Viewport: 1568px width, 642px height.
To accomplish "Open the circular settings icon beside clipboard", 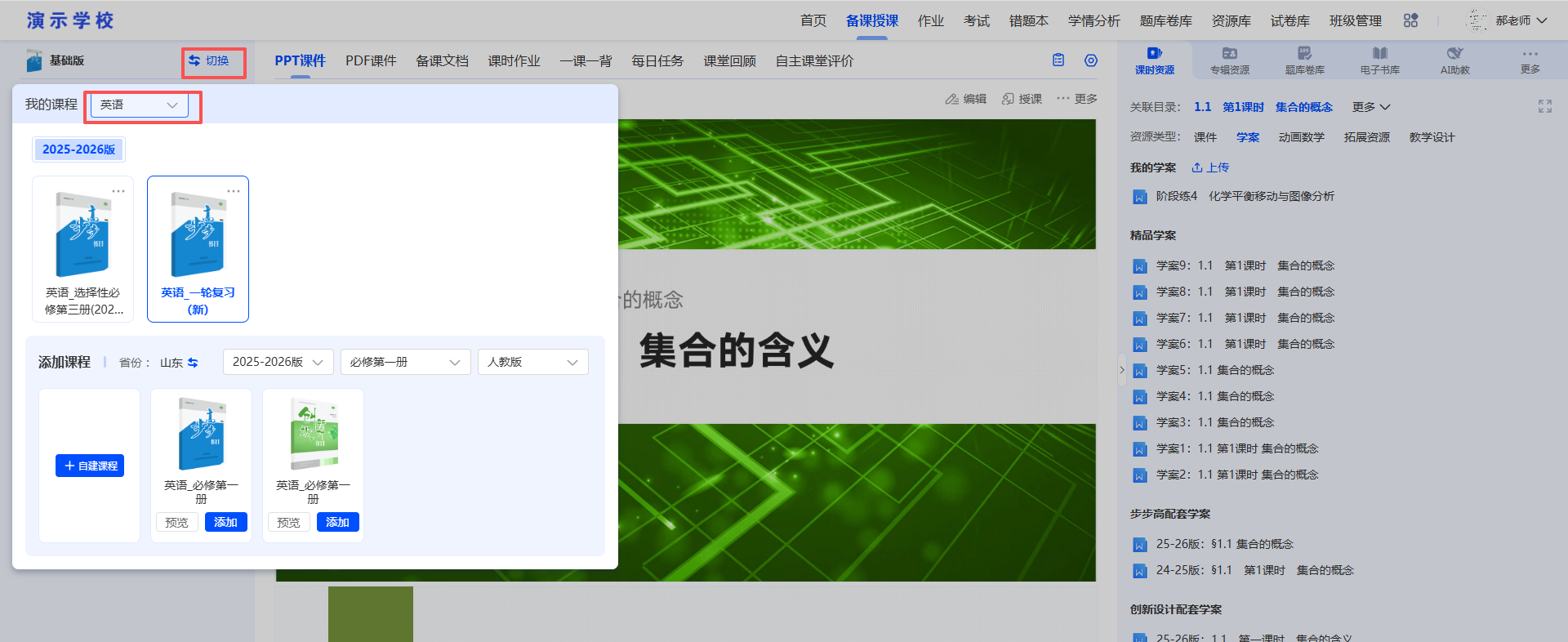I will click(x=1091, y=60).
